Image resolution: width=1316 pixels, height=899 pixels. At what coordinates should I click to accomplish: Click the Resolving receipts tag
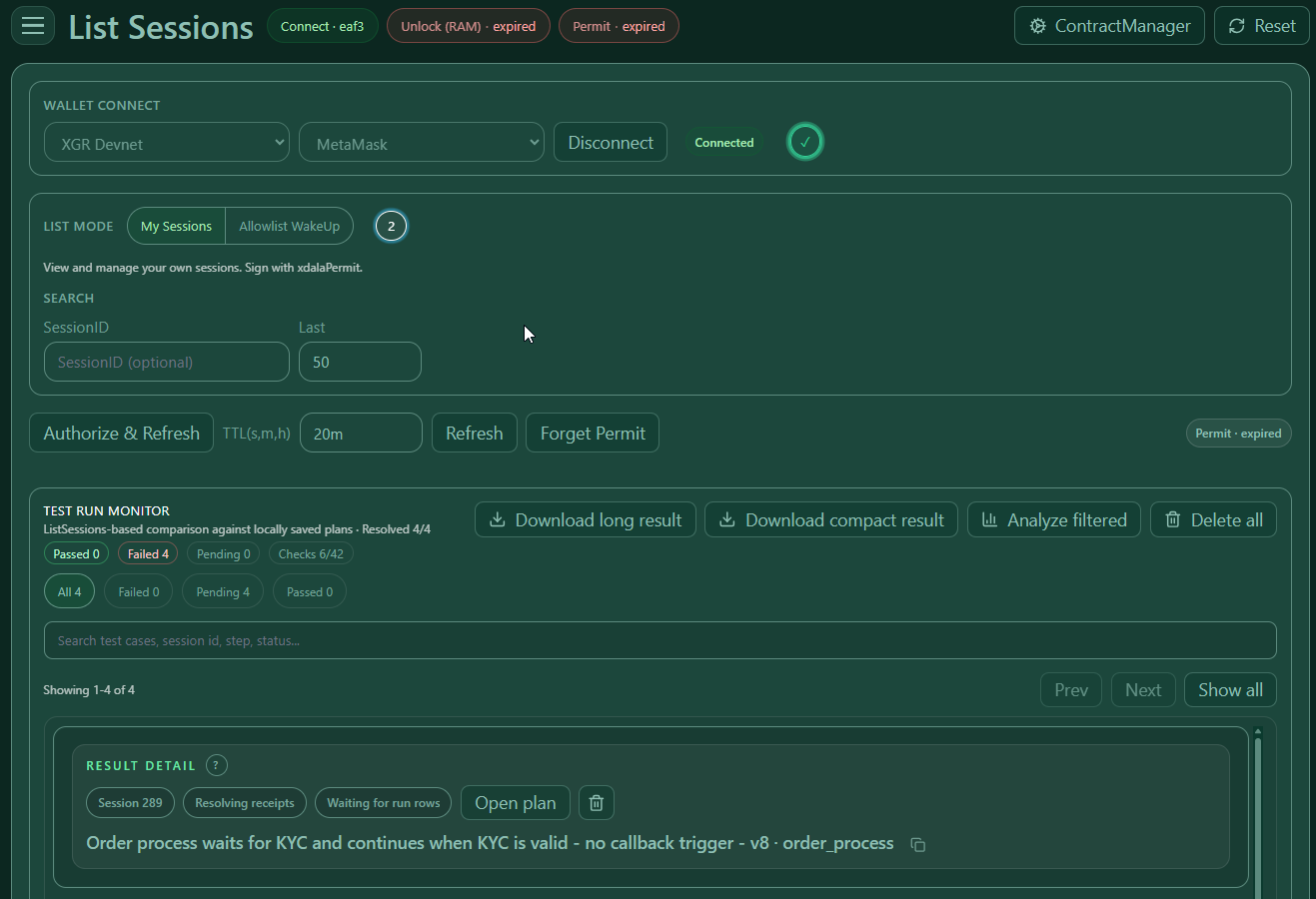(x=245, y=803)
